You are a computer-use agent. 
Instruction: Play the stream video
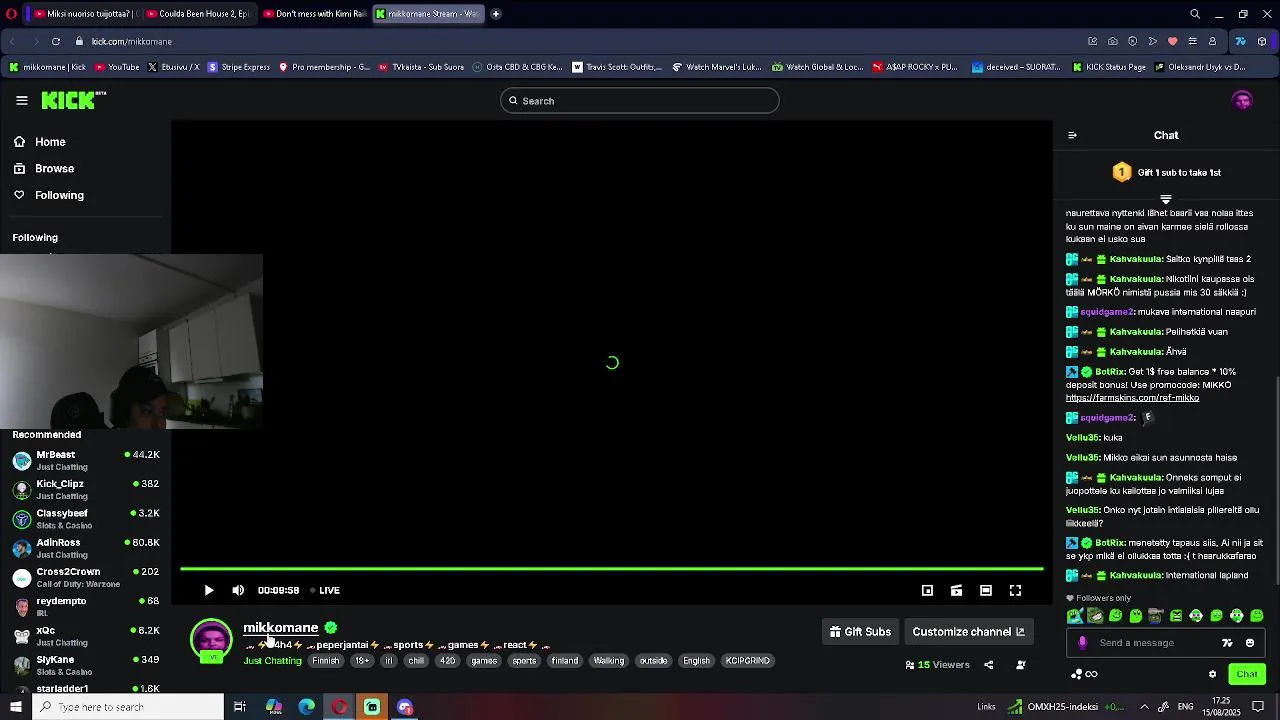(209, 590)
